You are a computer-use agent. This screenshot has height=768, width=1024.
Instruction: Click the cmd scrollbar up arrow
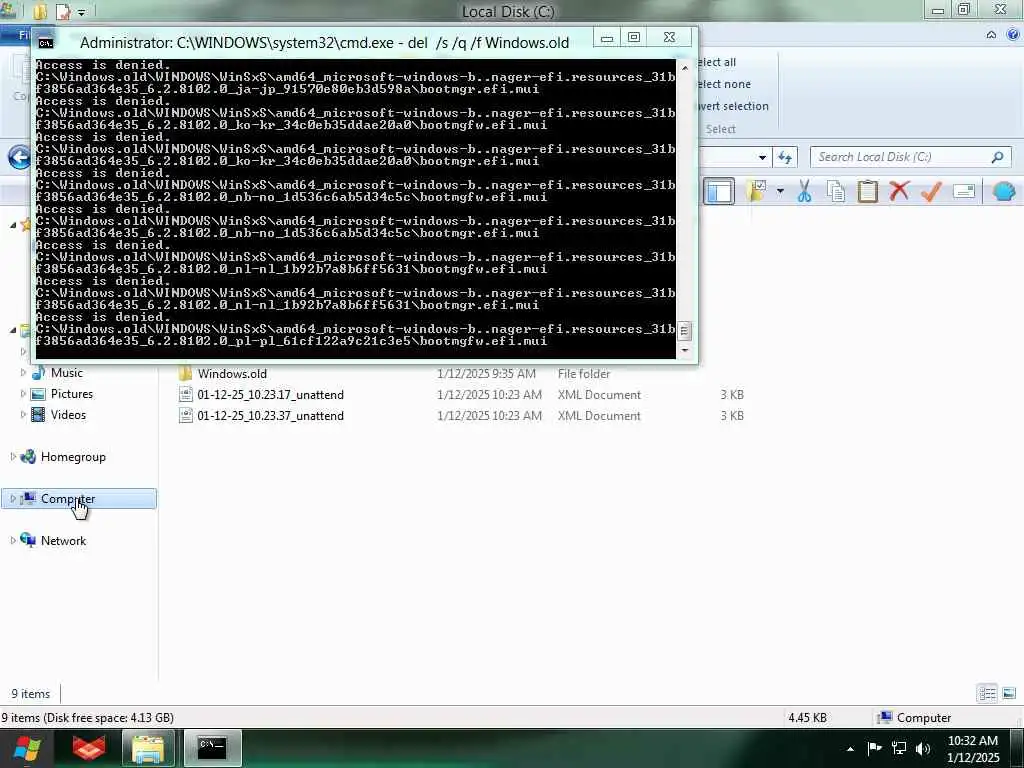(x=684, y=68)
